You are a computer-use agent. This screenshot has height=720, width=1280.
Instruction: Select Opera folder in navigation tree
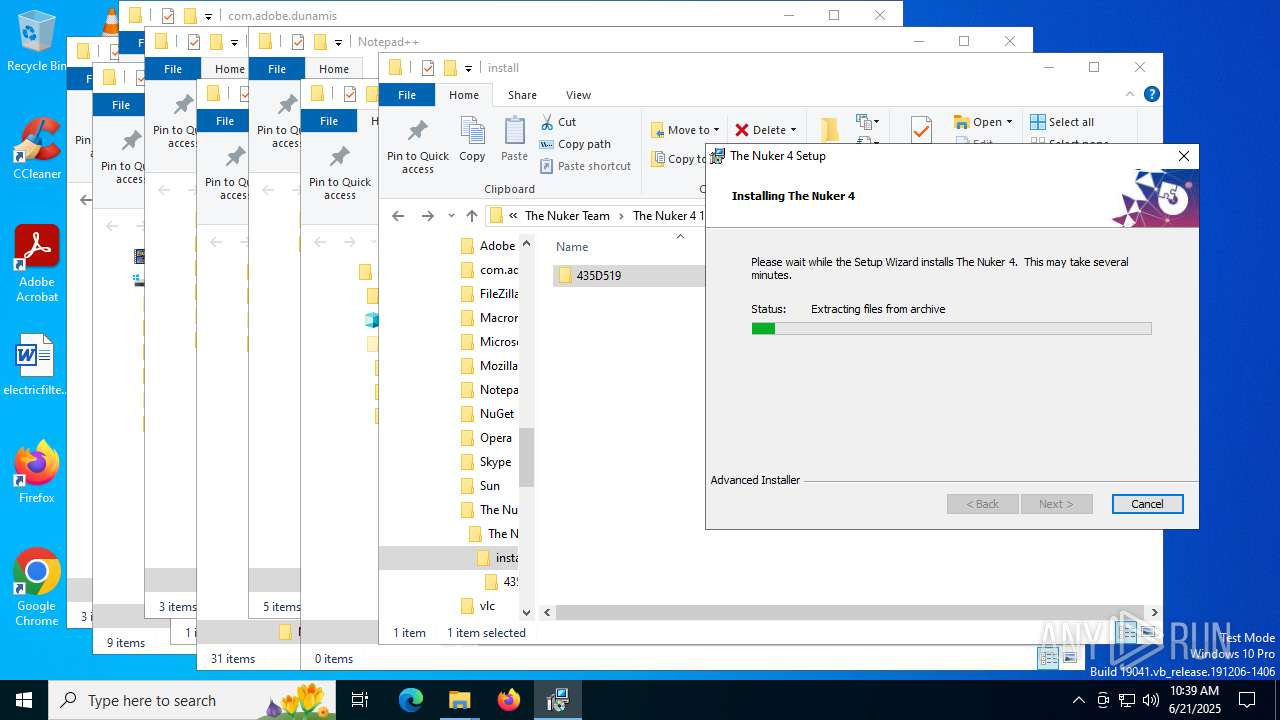pyautogui.click(x=486, y=438)
